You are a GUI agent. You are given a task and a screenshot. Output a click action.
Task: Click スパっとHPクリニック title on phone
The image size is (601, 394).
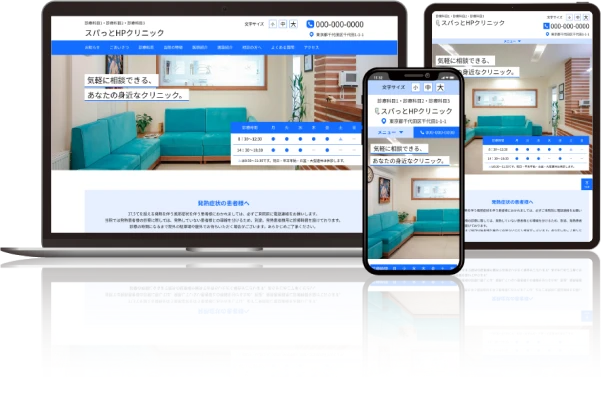(417, 111)
